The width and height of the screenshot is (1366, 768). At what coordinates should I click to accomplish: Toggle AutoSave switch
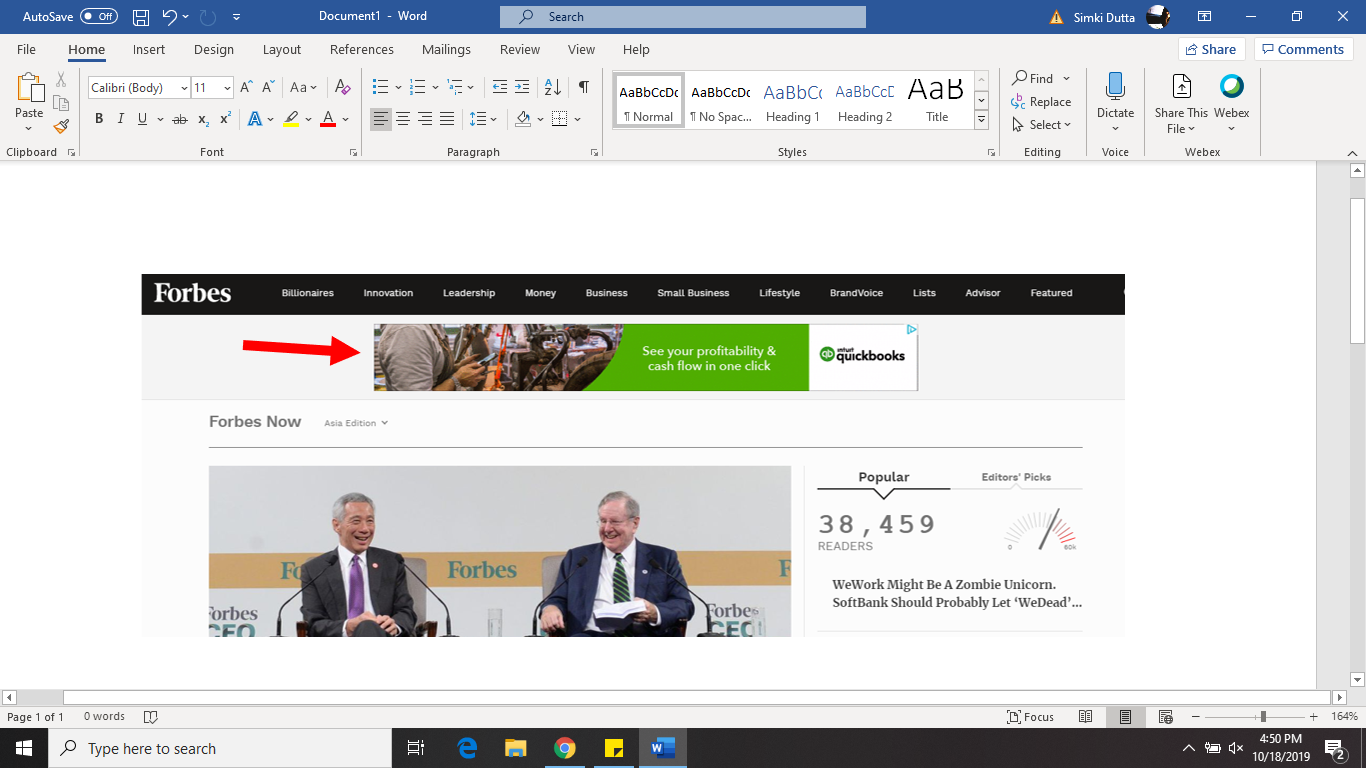(99, 17)
